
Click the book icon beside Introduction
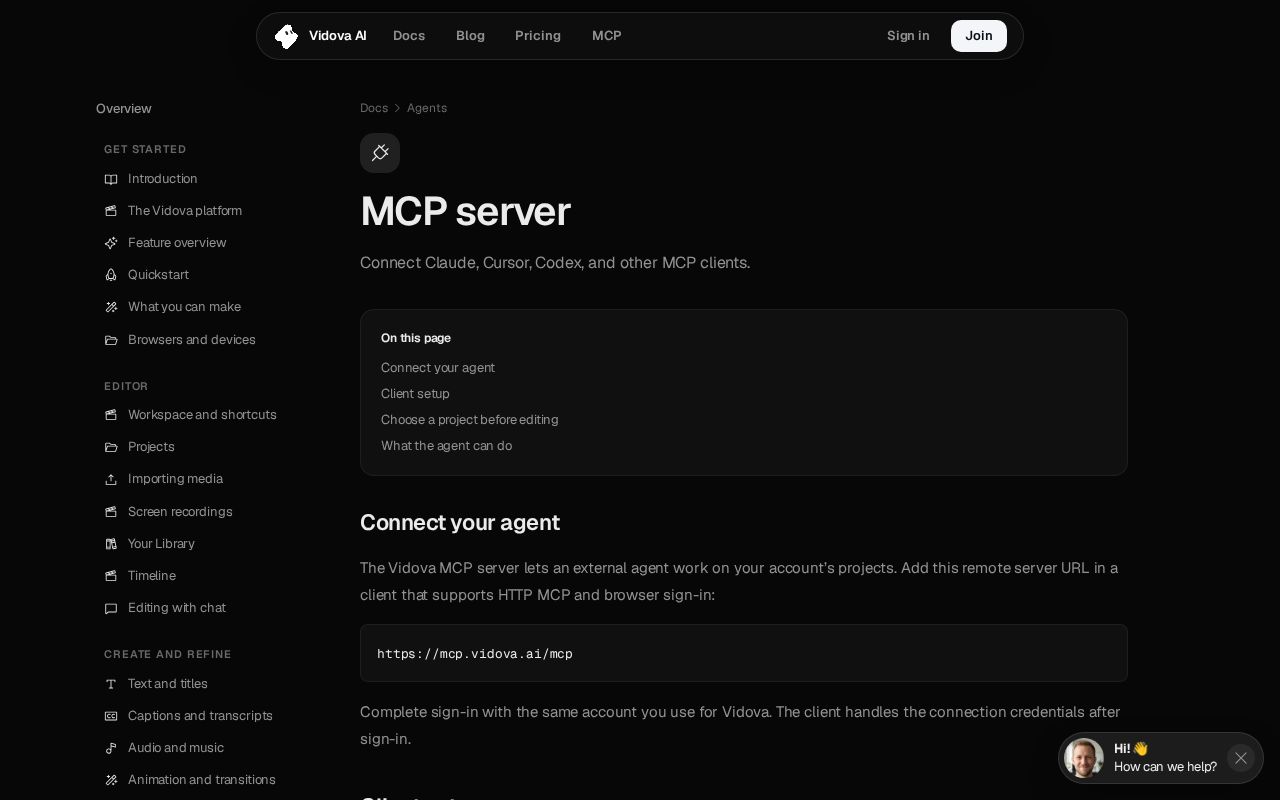111,179
